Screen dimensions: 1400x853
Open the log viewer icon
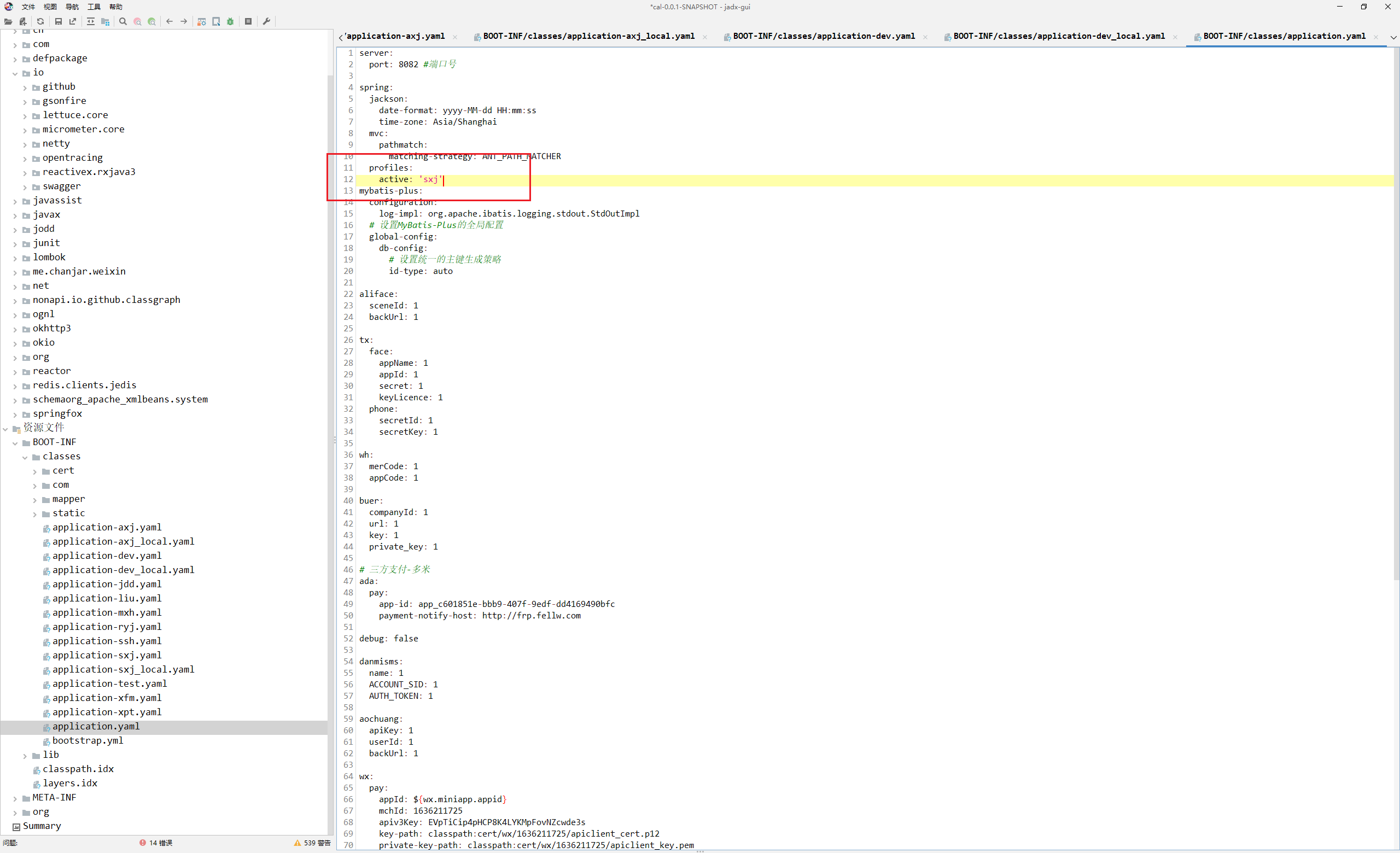pos(248,21)
